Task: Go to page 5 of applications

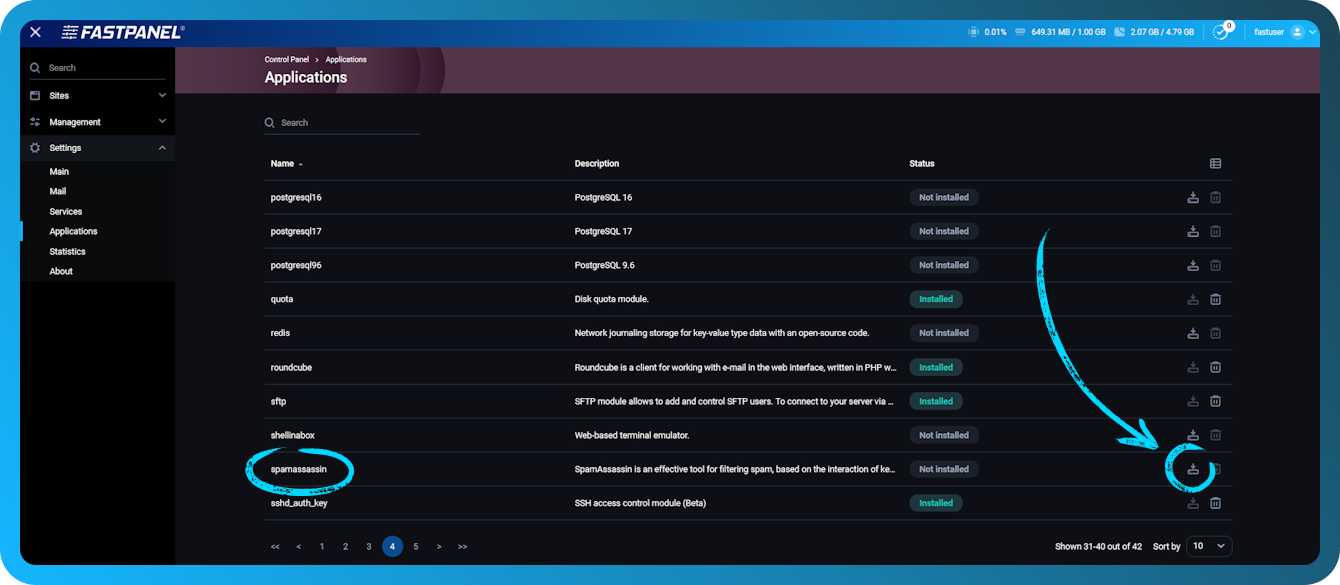Action: pyautogui.click(x=415, y=546)
